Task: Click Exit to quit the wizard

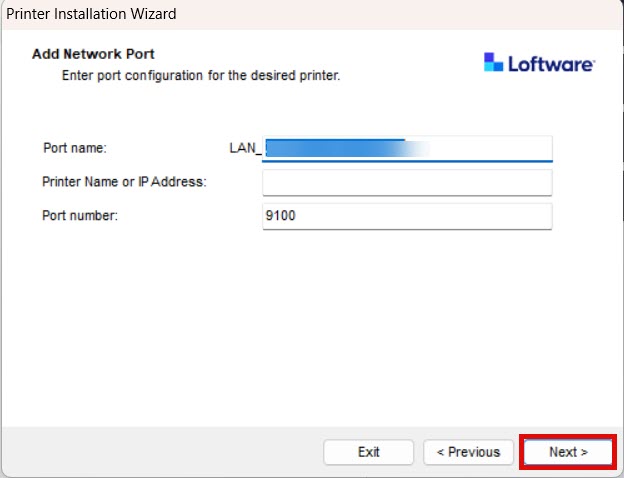Action: click(369, 452)
